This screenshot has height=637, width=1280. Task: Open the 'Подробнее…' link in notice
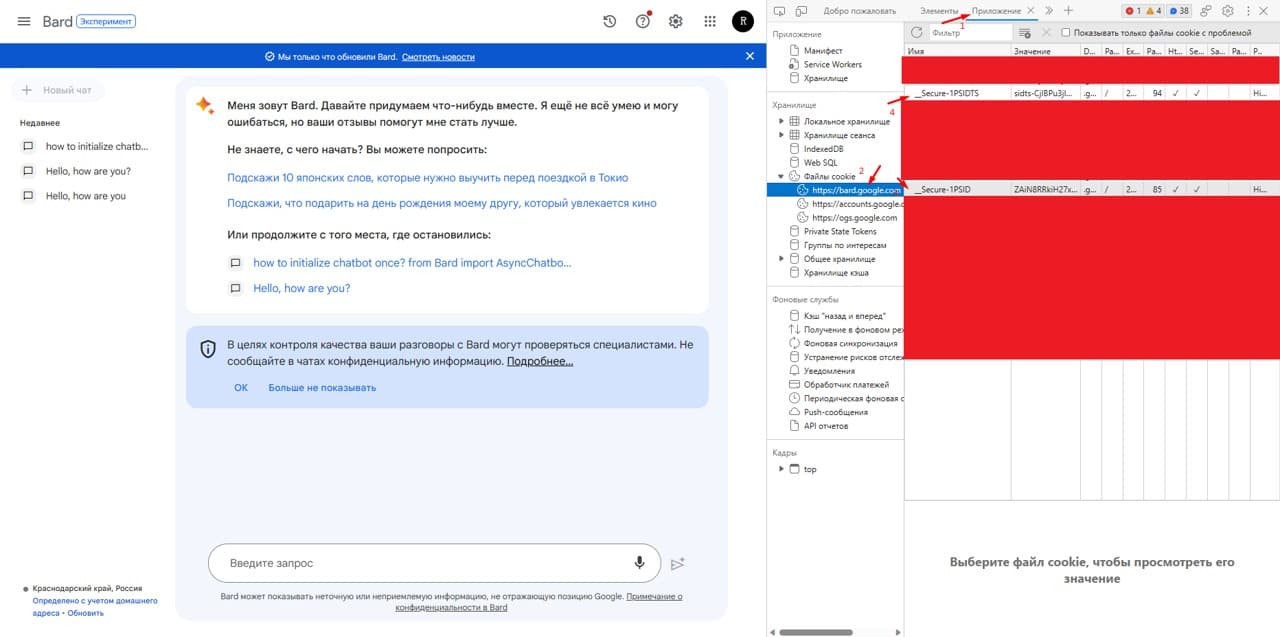pyautogui.click(x=540, y=361)
